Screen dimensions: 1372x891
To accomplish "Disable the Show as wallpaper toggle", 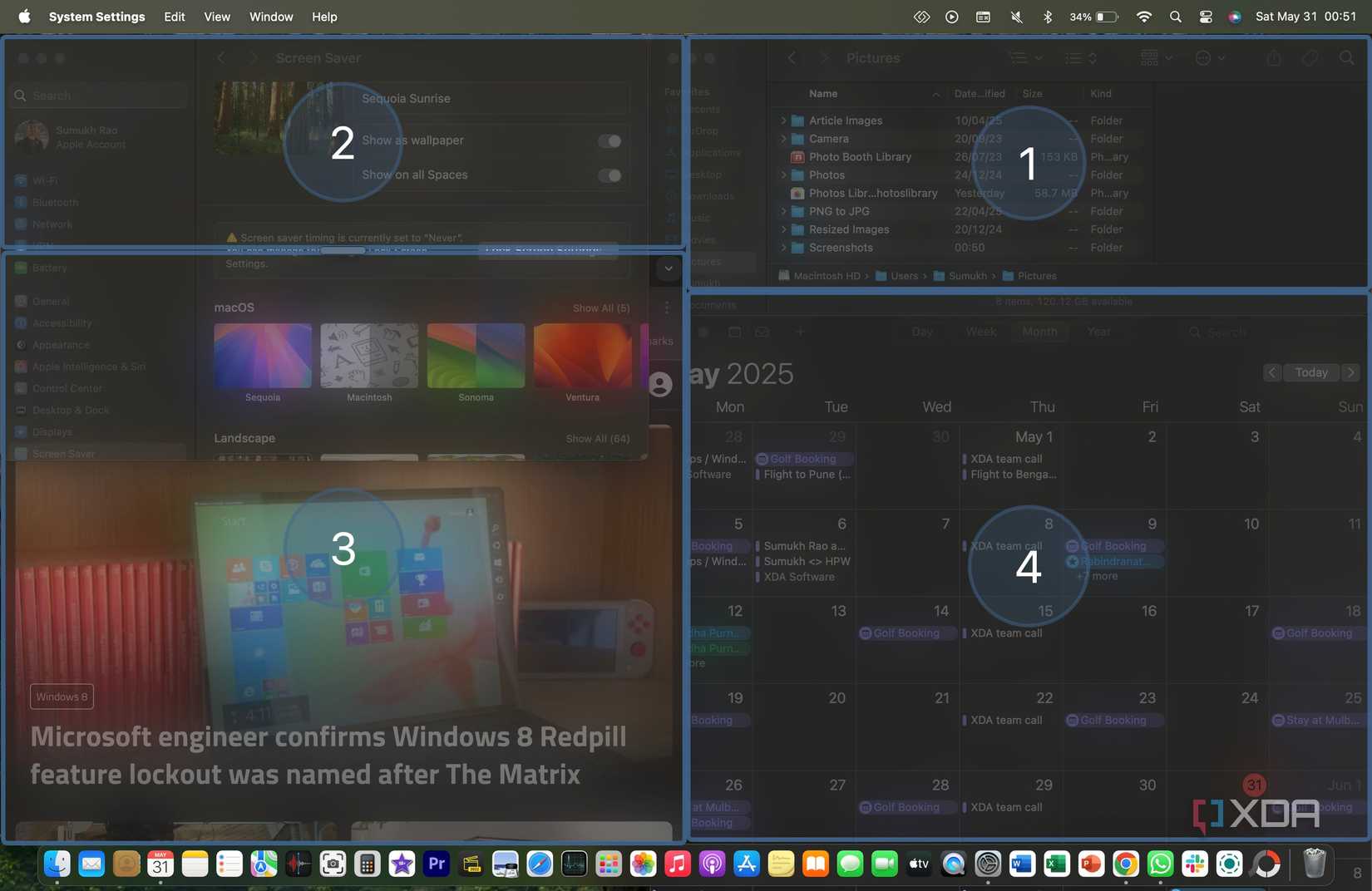I will coord(609,140).
